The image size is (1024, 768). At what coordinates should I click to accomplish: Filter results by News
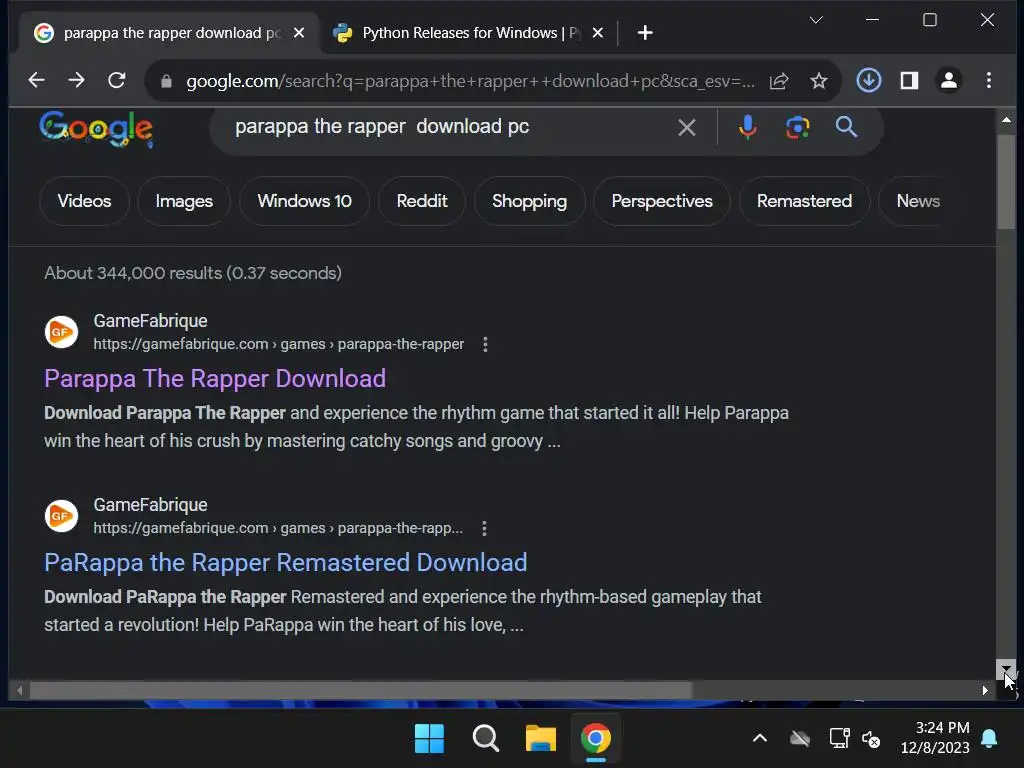(x=918, y=201)
